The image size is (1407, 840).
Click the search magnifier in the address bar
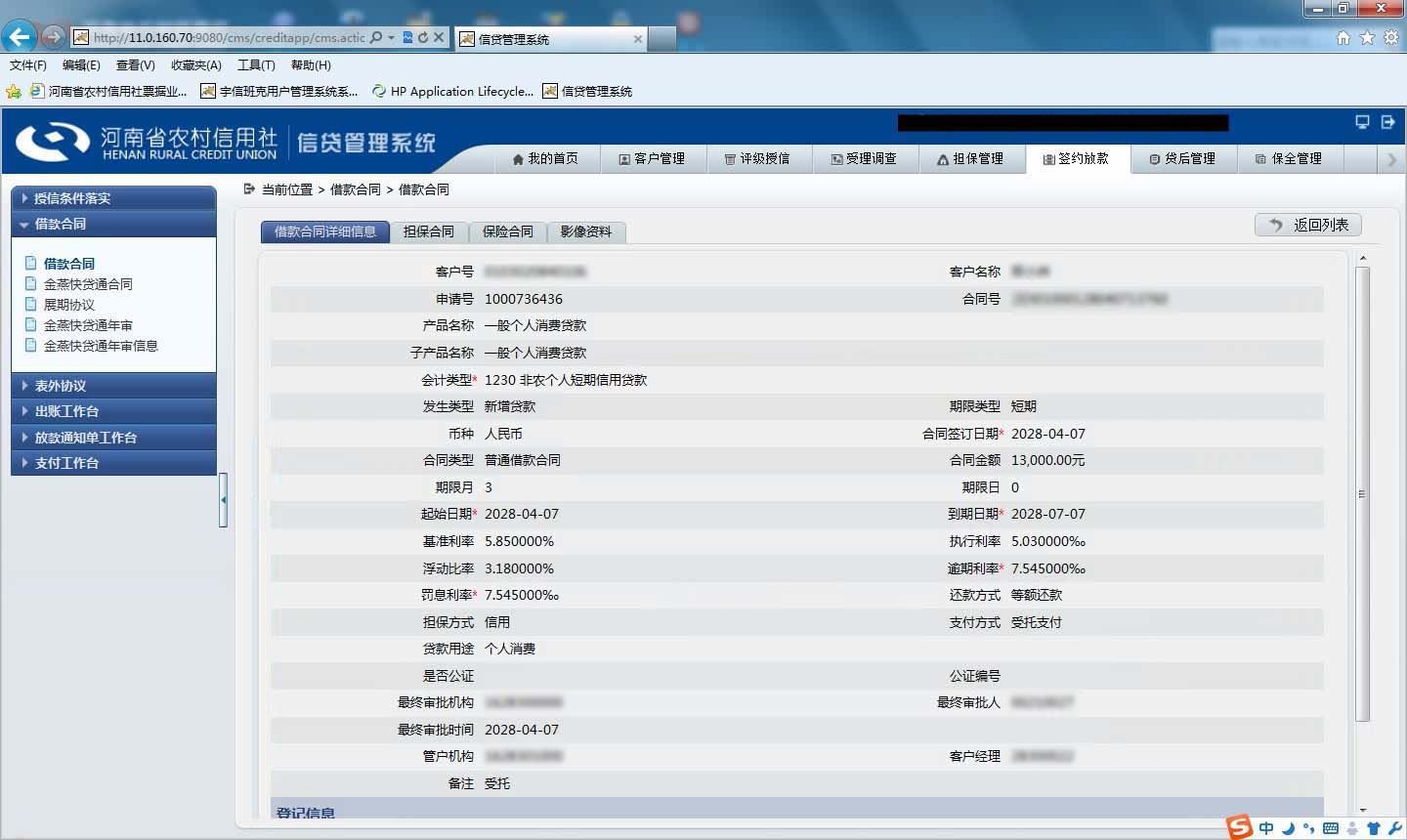click(x=376, y=37)
